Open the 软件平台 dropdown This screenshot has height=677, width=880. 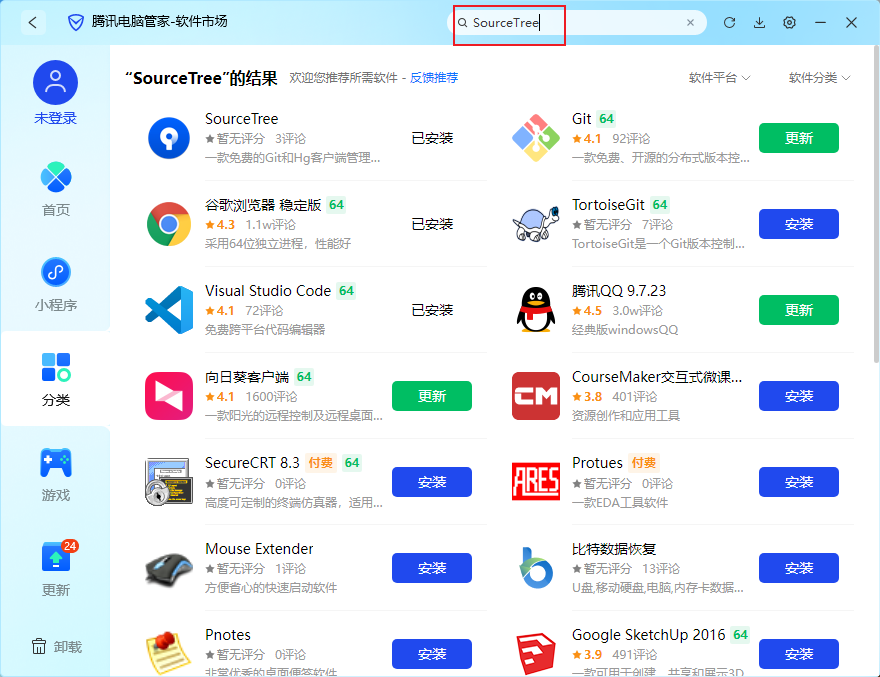719,76
